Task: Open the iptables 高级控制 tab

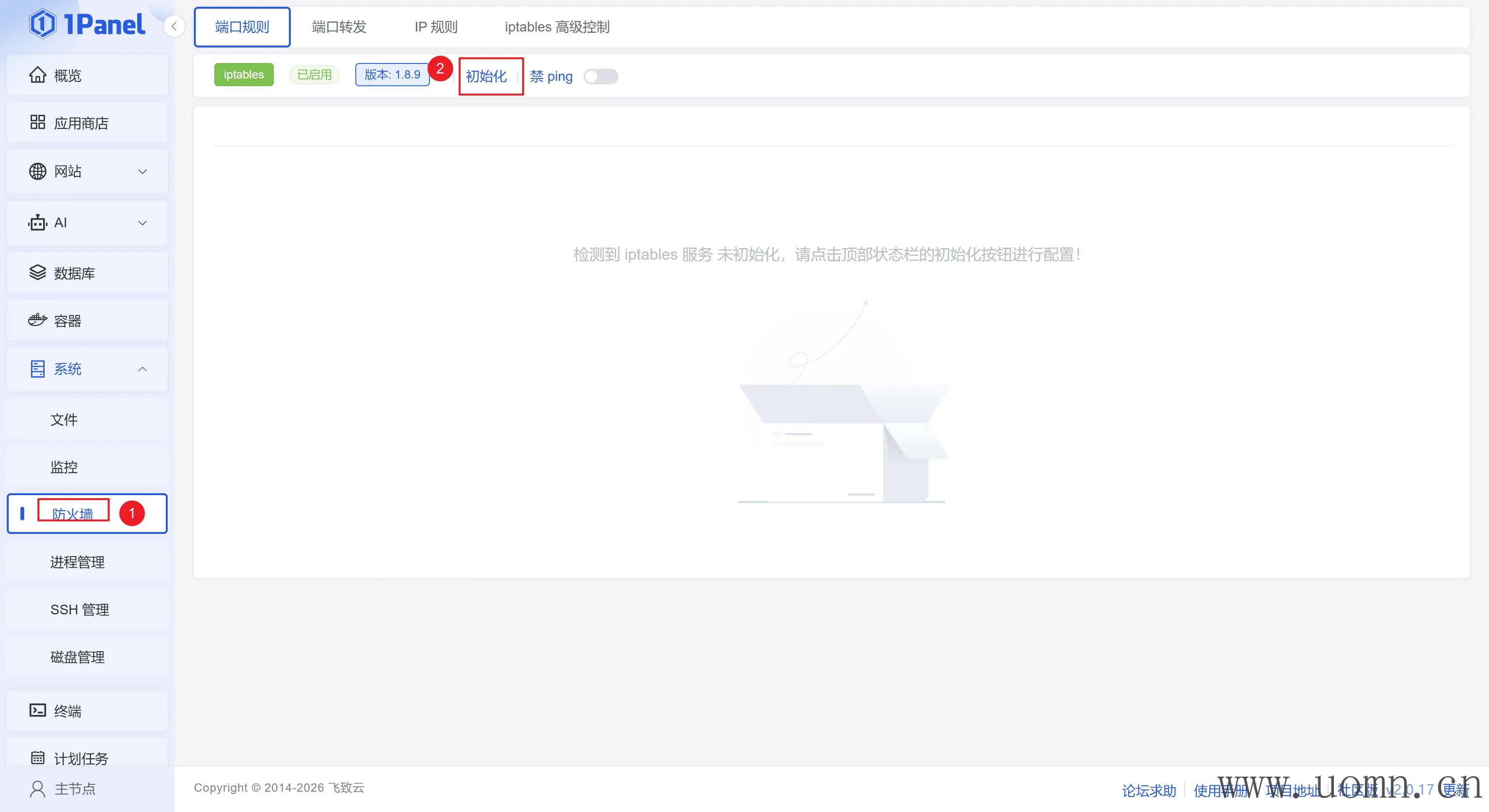Action: (x=556, y=27)
